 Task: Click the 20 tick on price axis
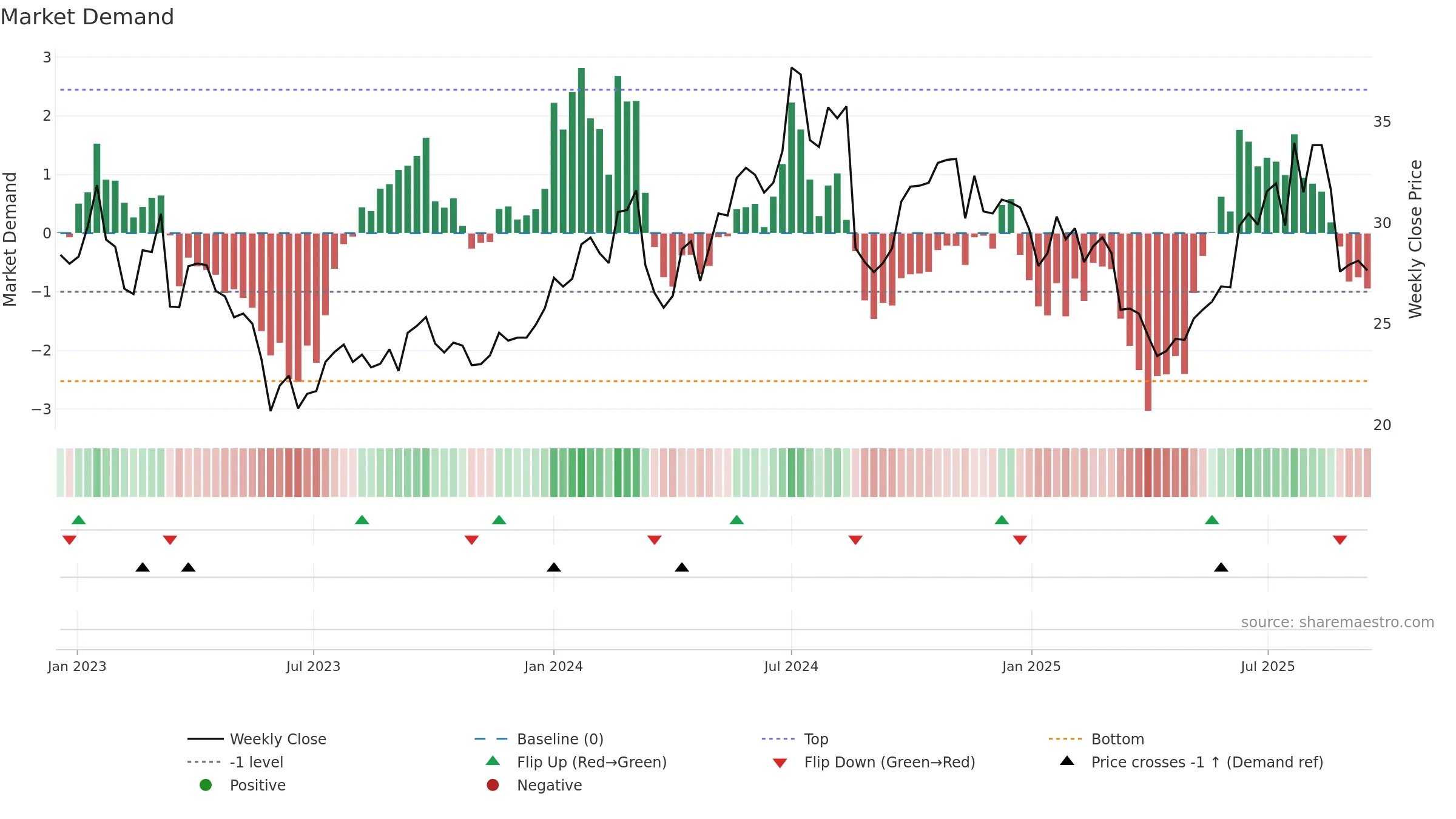tap(1383, 425)
